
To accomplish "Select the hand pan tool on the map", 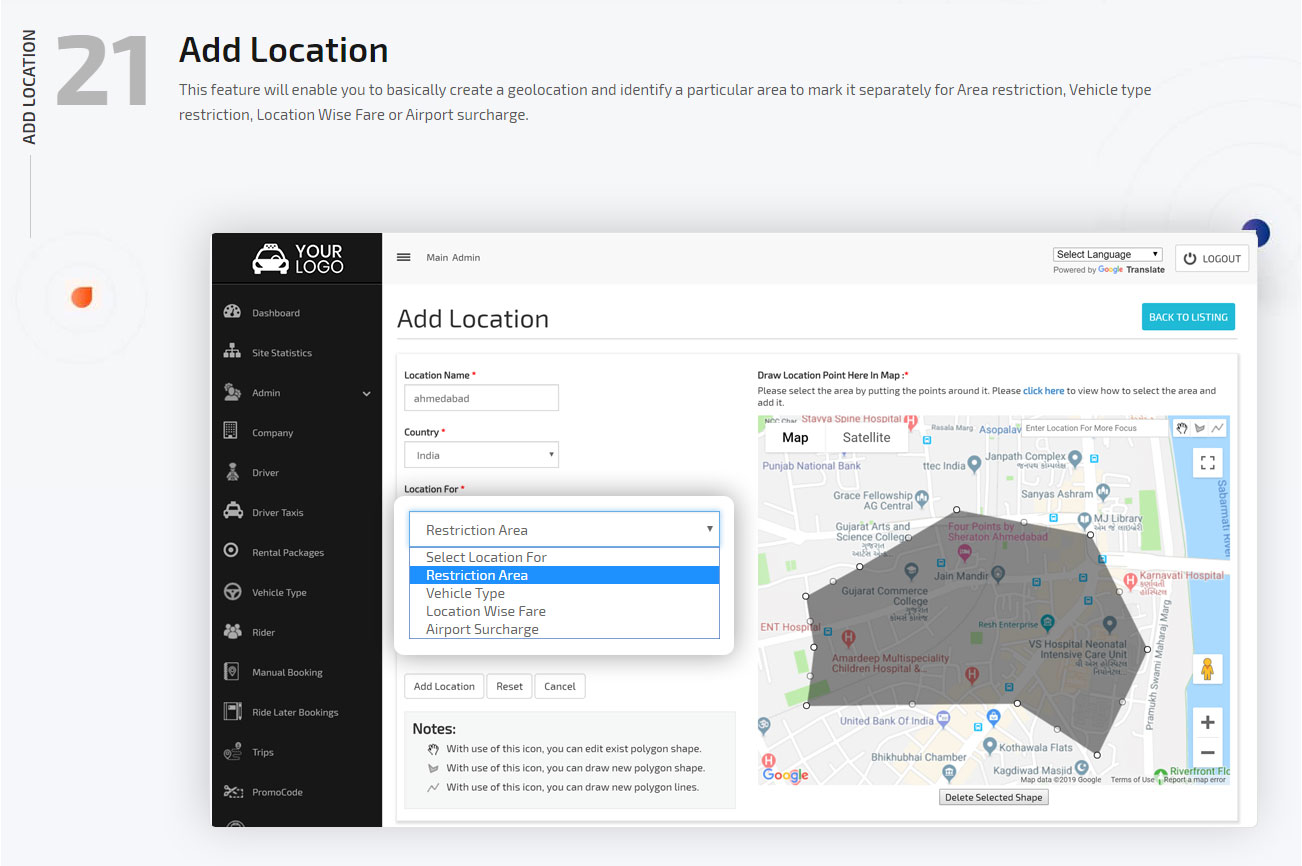I will pyautogui.click(x=1182, y=428).
